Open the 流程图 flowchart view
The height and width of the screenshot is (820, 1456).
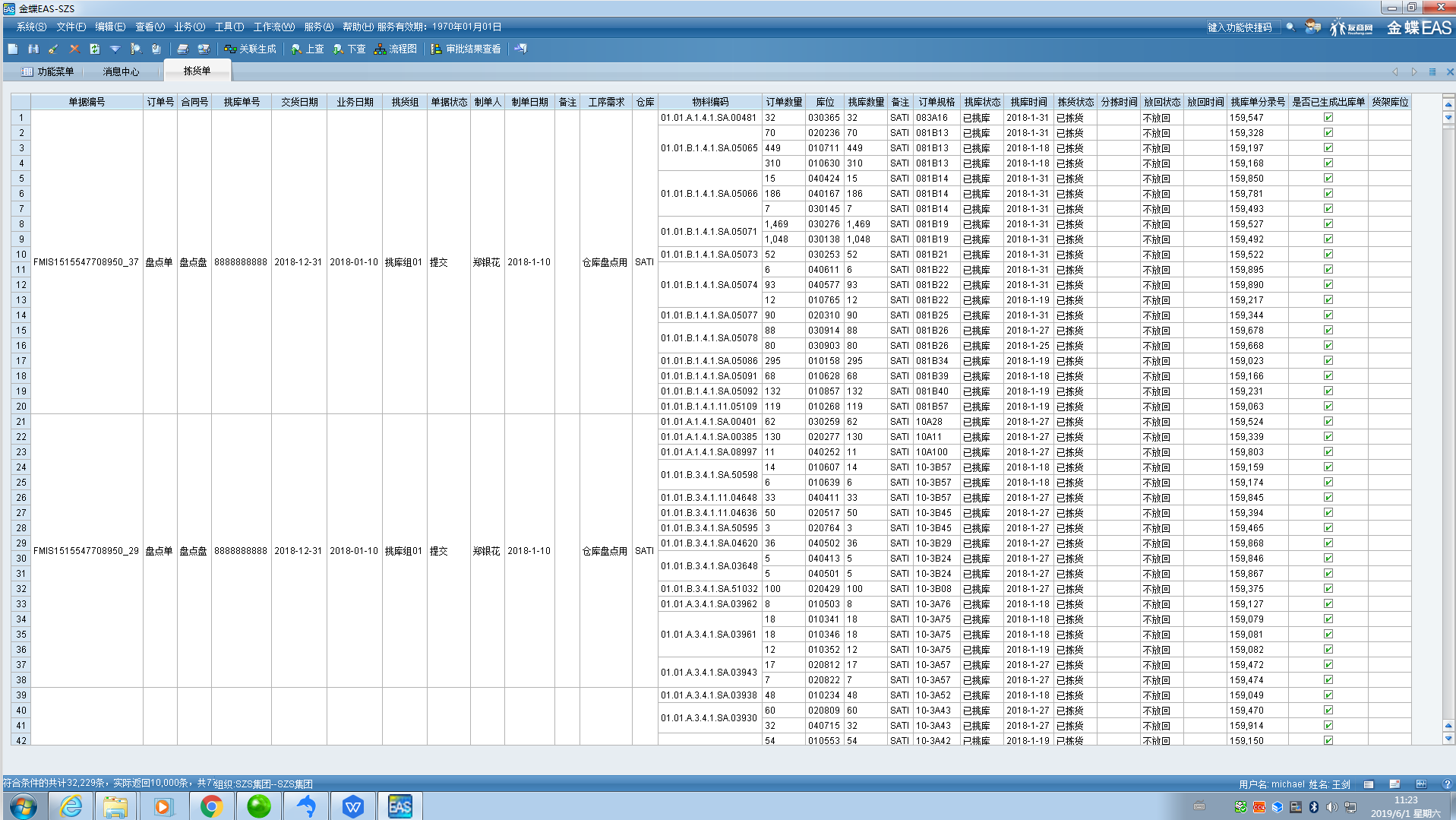pos(396,49)
